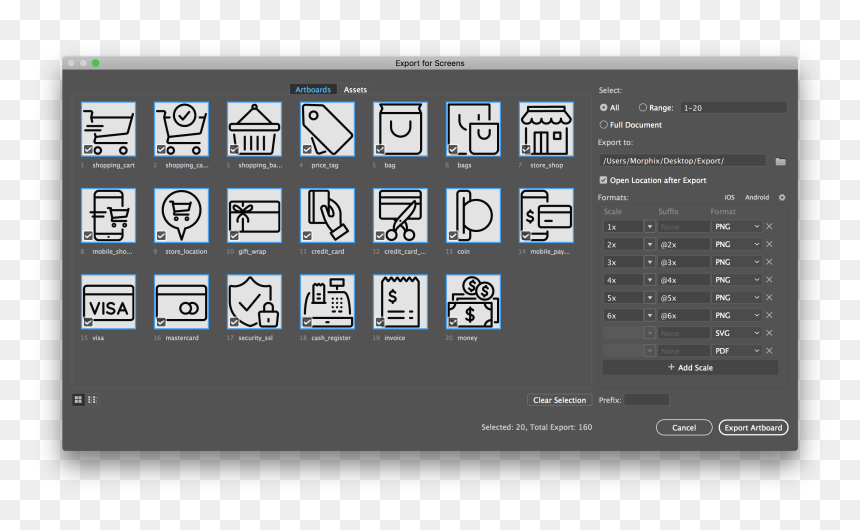Click the Add Scale button
Screen dimensions: 860x530
690,368
